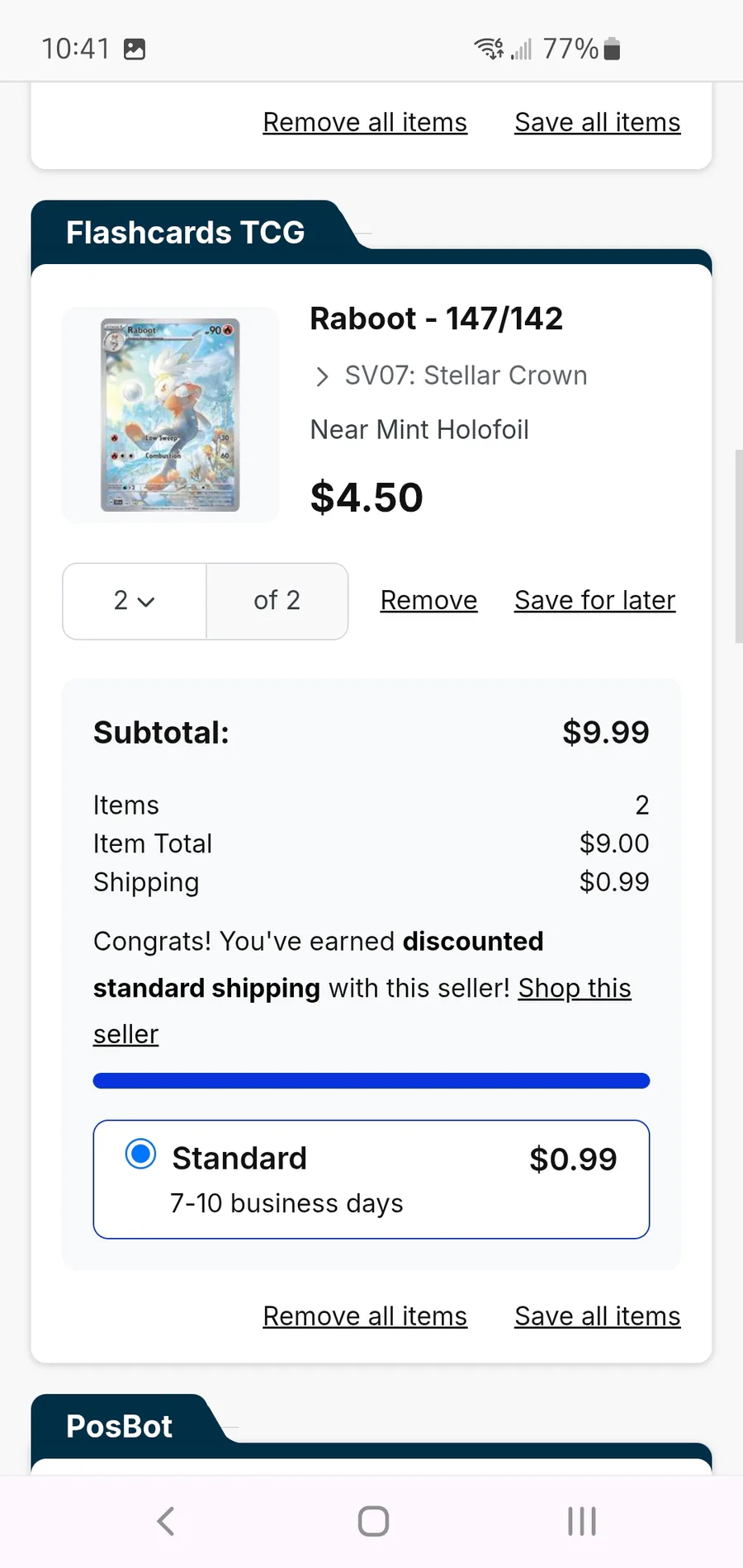Tap the picture notification icon in status bar

[x=135, y=50]
